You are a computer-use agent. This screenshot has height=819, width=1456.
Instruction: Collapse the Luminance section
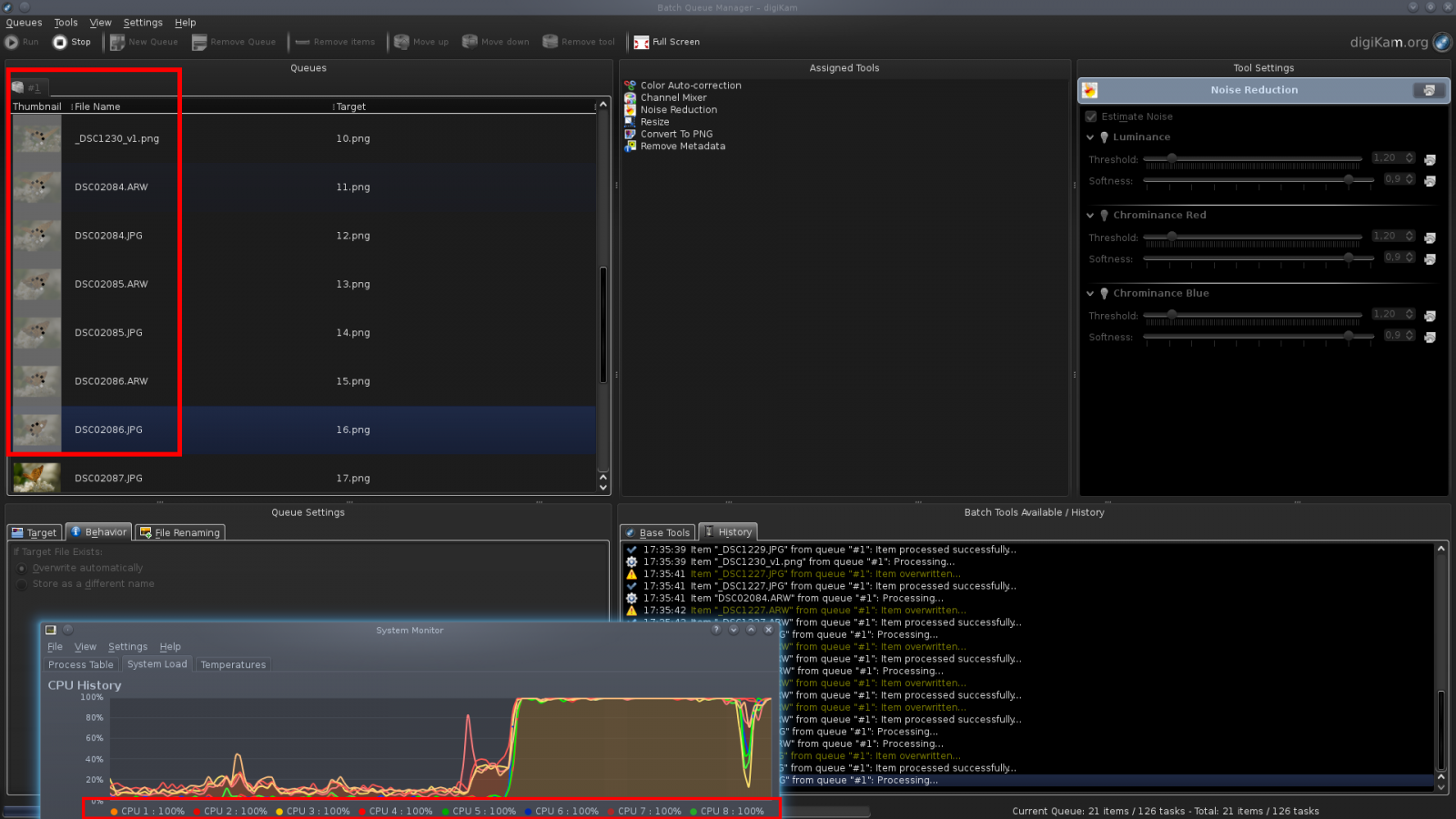click(1090, 136)
